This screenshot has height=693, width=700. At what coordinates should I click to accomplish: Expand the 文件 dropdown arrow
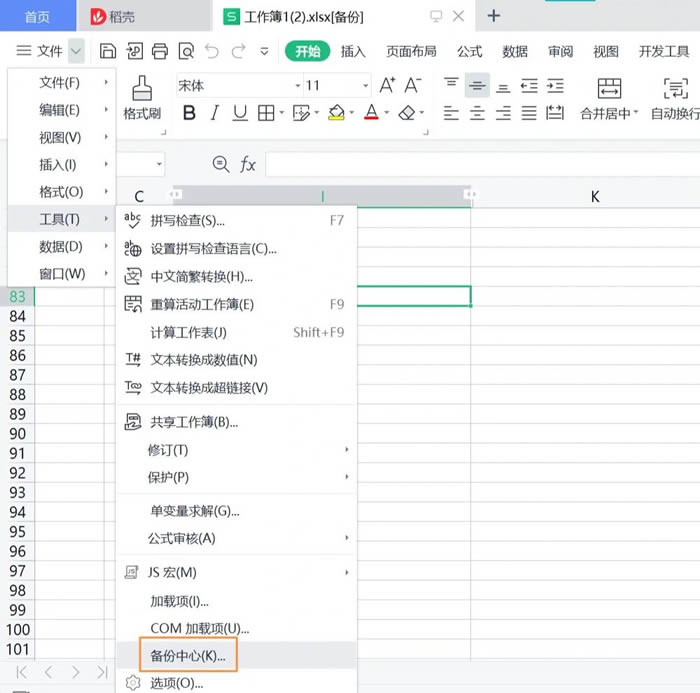76,51
